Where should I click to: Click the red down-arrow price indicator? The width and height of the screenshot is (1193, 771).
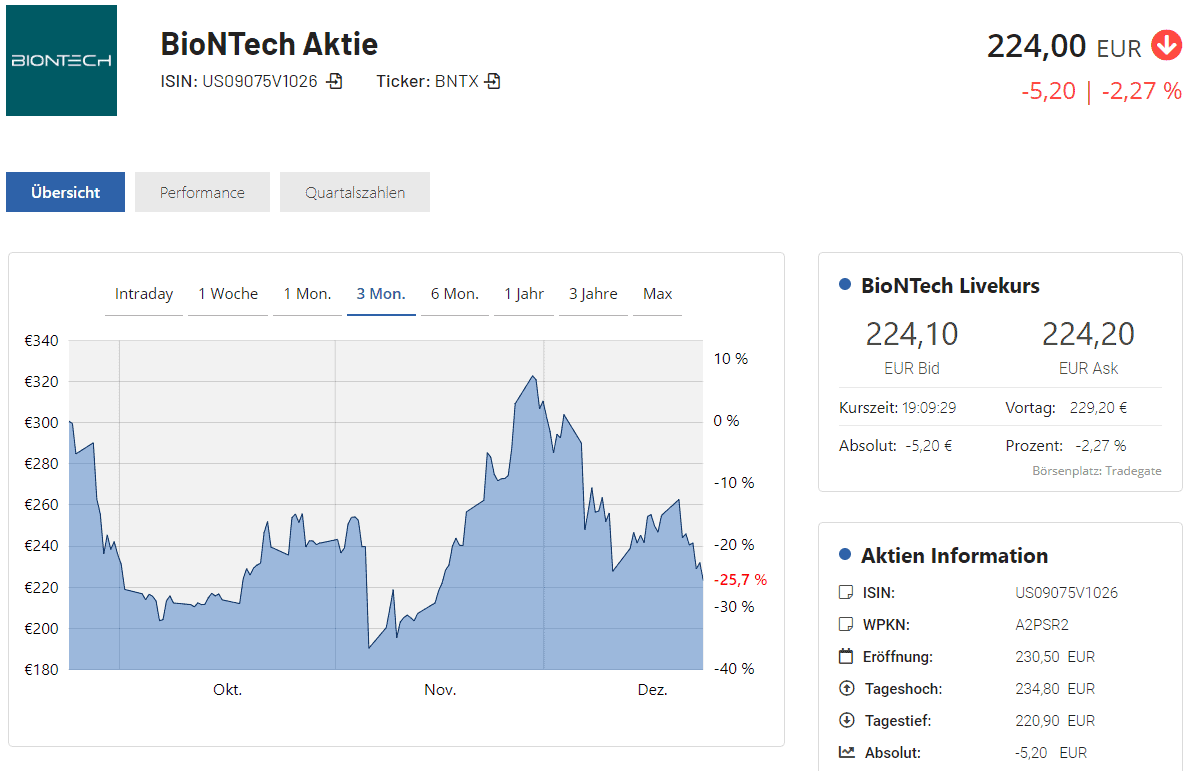tap(1166, 46)
